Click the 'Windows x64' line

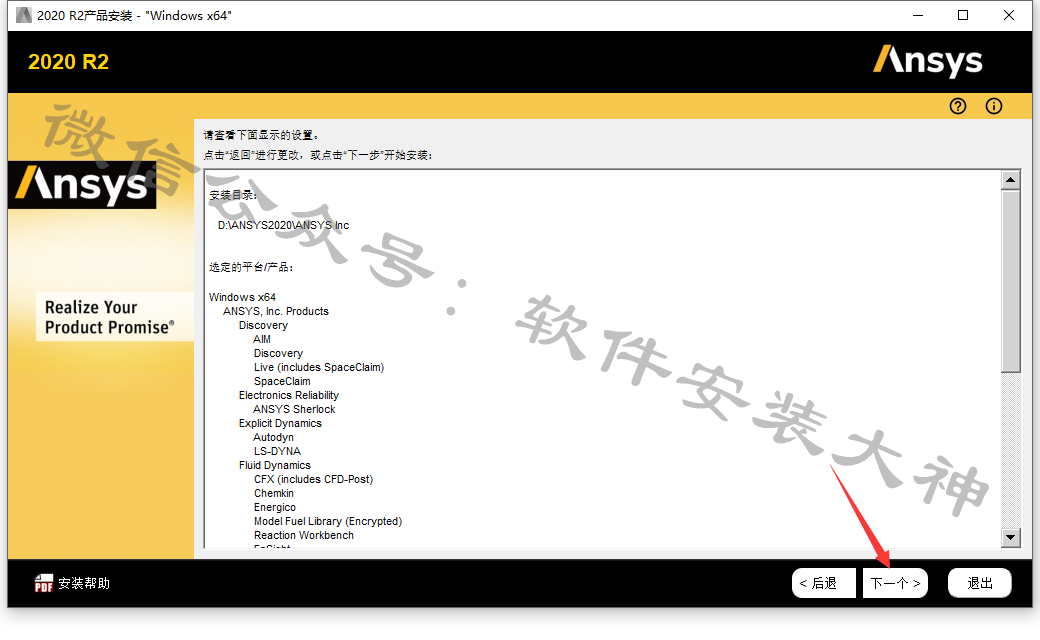point(242,297)
